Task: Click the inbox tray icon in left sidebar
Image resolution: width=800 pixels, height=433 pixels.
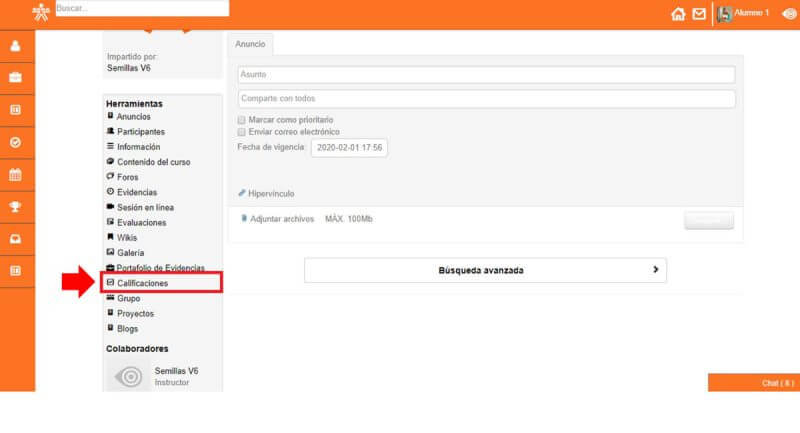Action: click(16, 239)
